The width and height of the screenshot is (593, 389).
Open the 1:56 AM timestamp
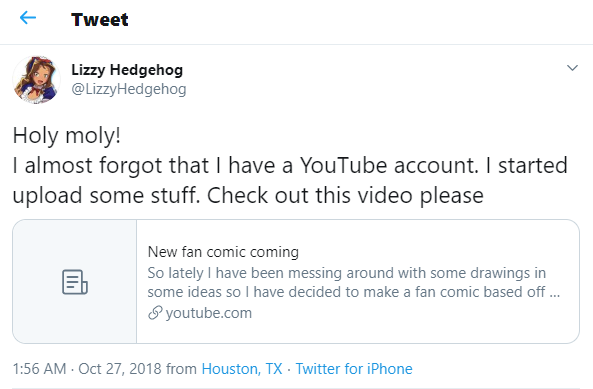coord(39,369)
